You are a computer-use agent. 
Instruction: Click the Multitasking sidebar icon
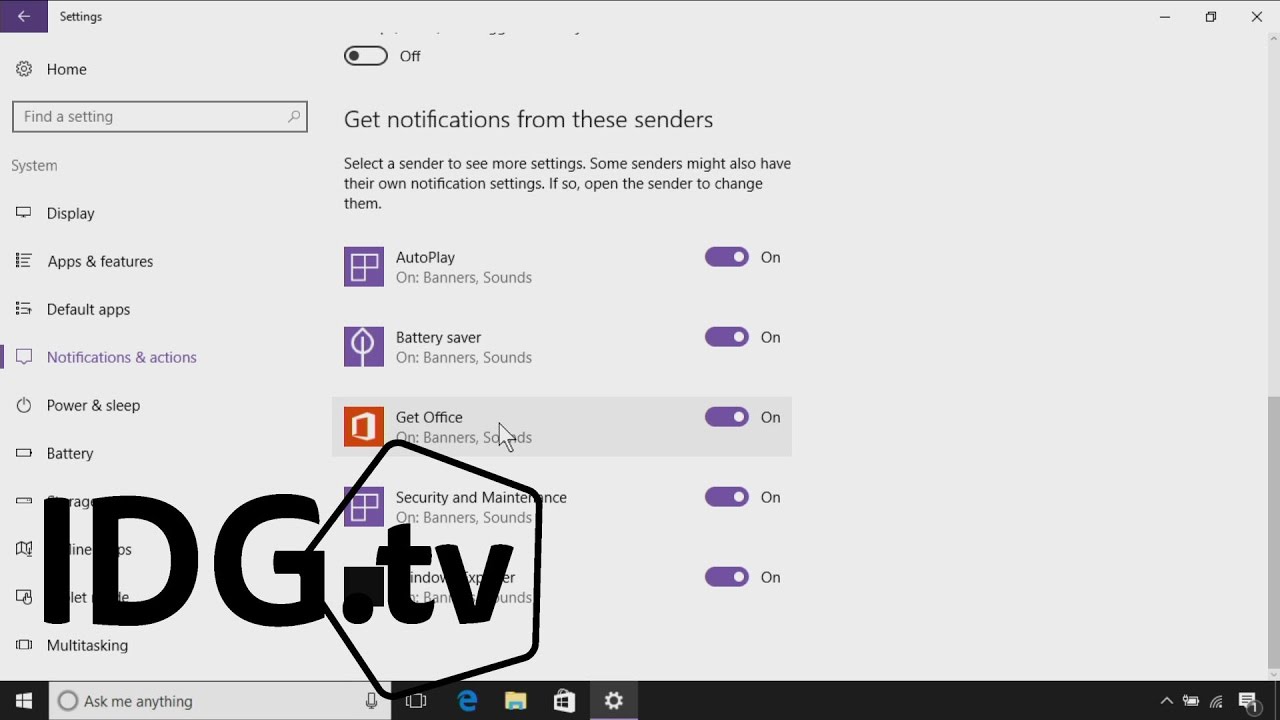pyautogui.click(x=24, y=645)
